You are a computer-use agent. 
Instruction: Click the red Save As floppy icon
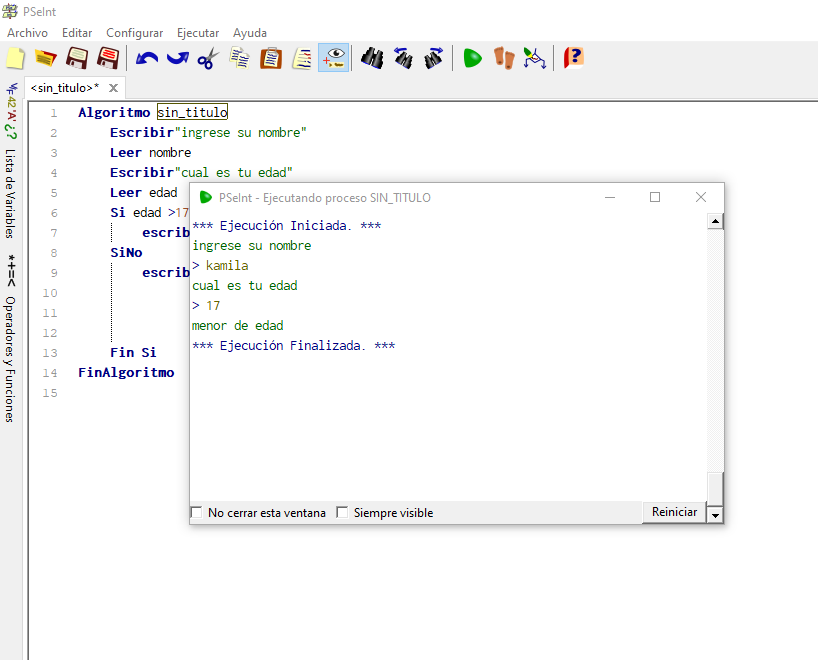pos(108,58)
